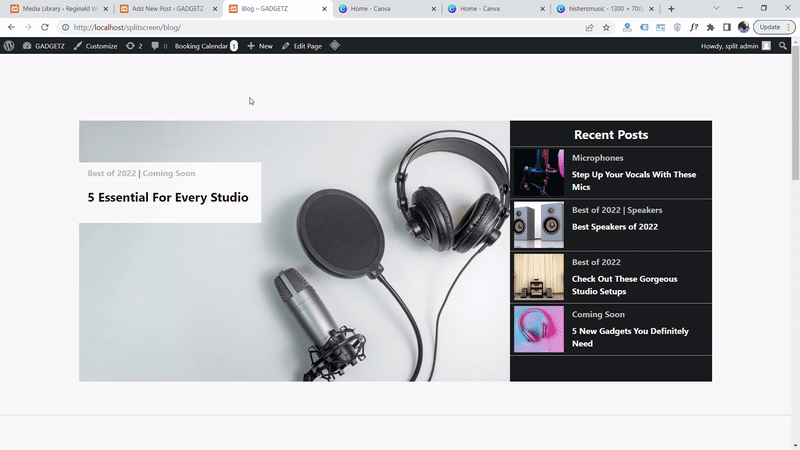Click the WordPress logo in admin bar
Viewport: 800px width, 450px height.
pyautogui.click(x=10, y=46)
